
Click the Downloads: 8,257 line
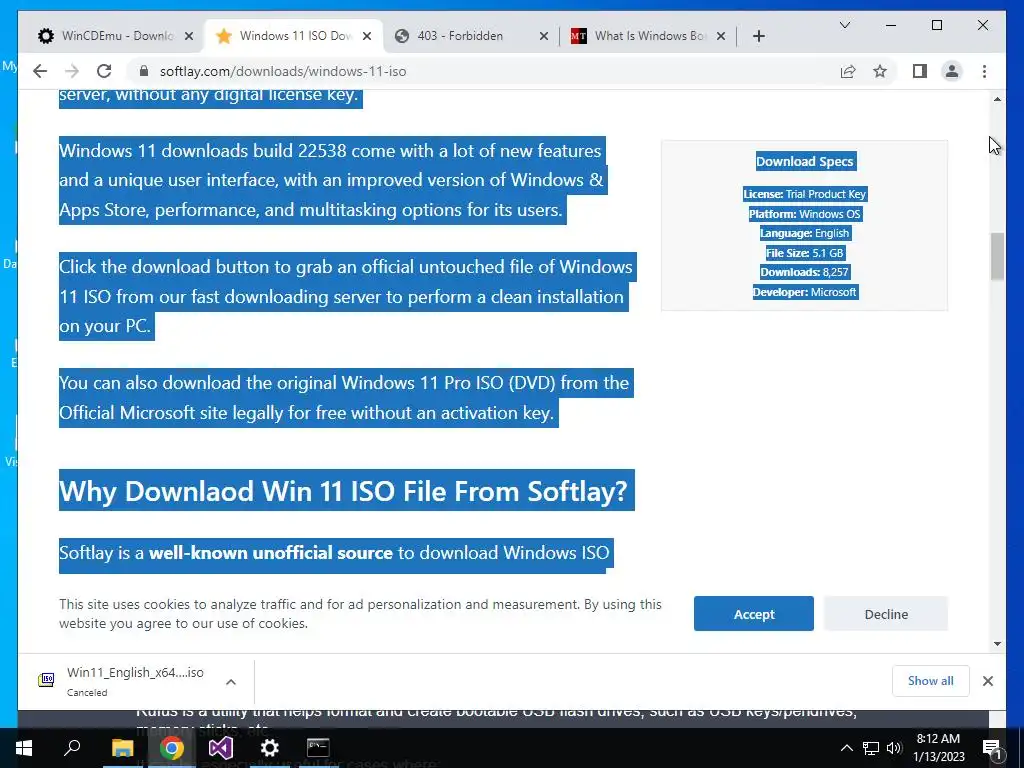point(805,272)
